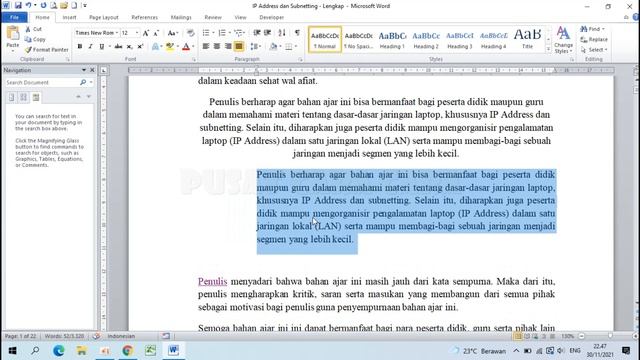The height and width of the screenshot is (360, 640).
Task: Switch to the Insert tab
Action: [x=69, y=18]
